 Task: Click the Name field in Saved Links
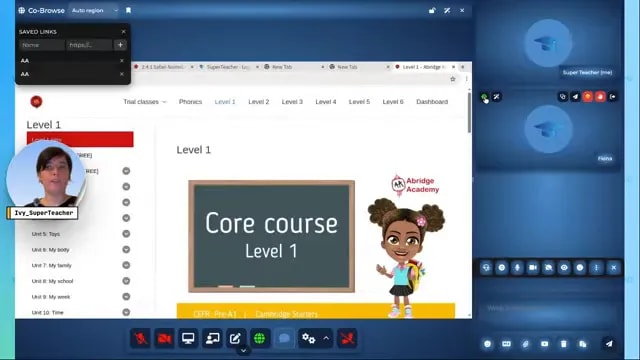pos(42,45)
